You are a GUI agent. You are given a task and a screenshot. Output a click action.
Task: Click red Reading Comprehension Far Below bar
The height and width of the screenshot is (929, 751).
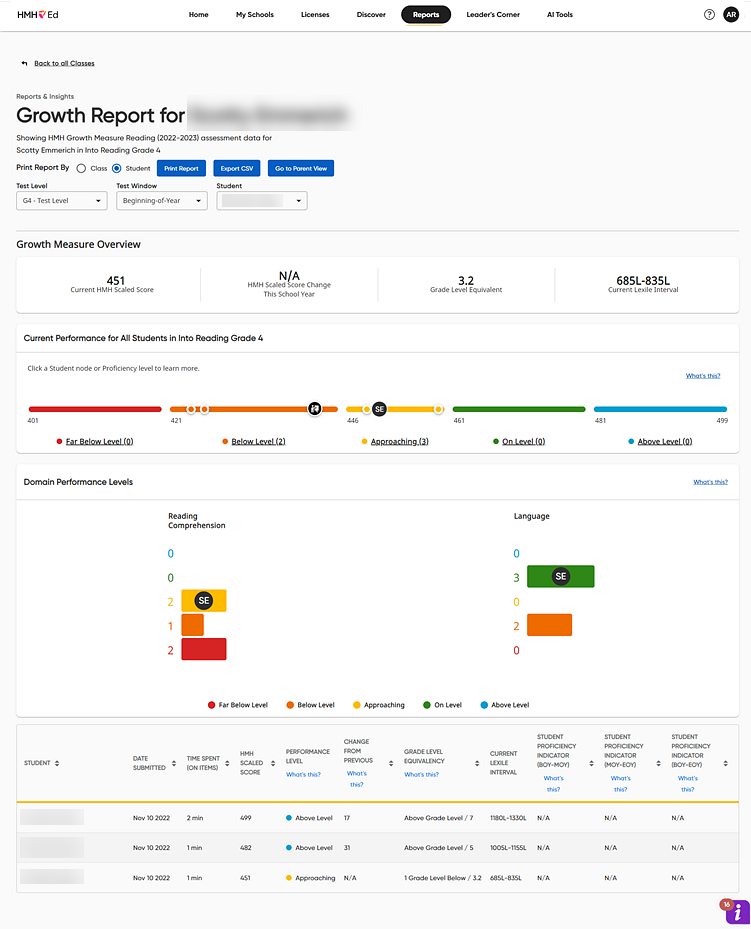point(204,649)
